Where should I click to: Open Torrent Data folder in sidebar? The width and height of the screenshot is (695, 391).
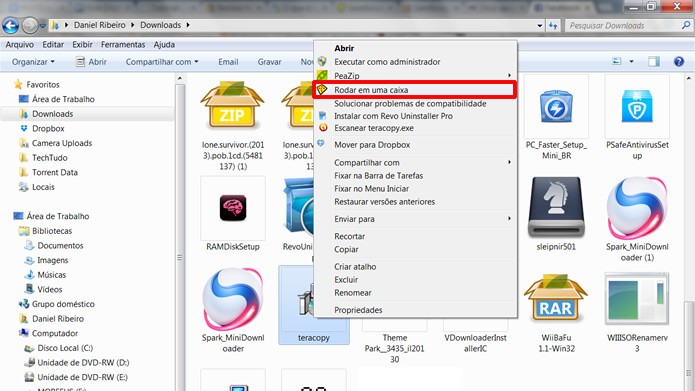pyautogui.click(x=55, y=172)
